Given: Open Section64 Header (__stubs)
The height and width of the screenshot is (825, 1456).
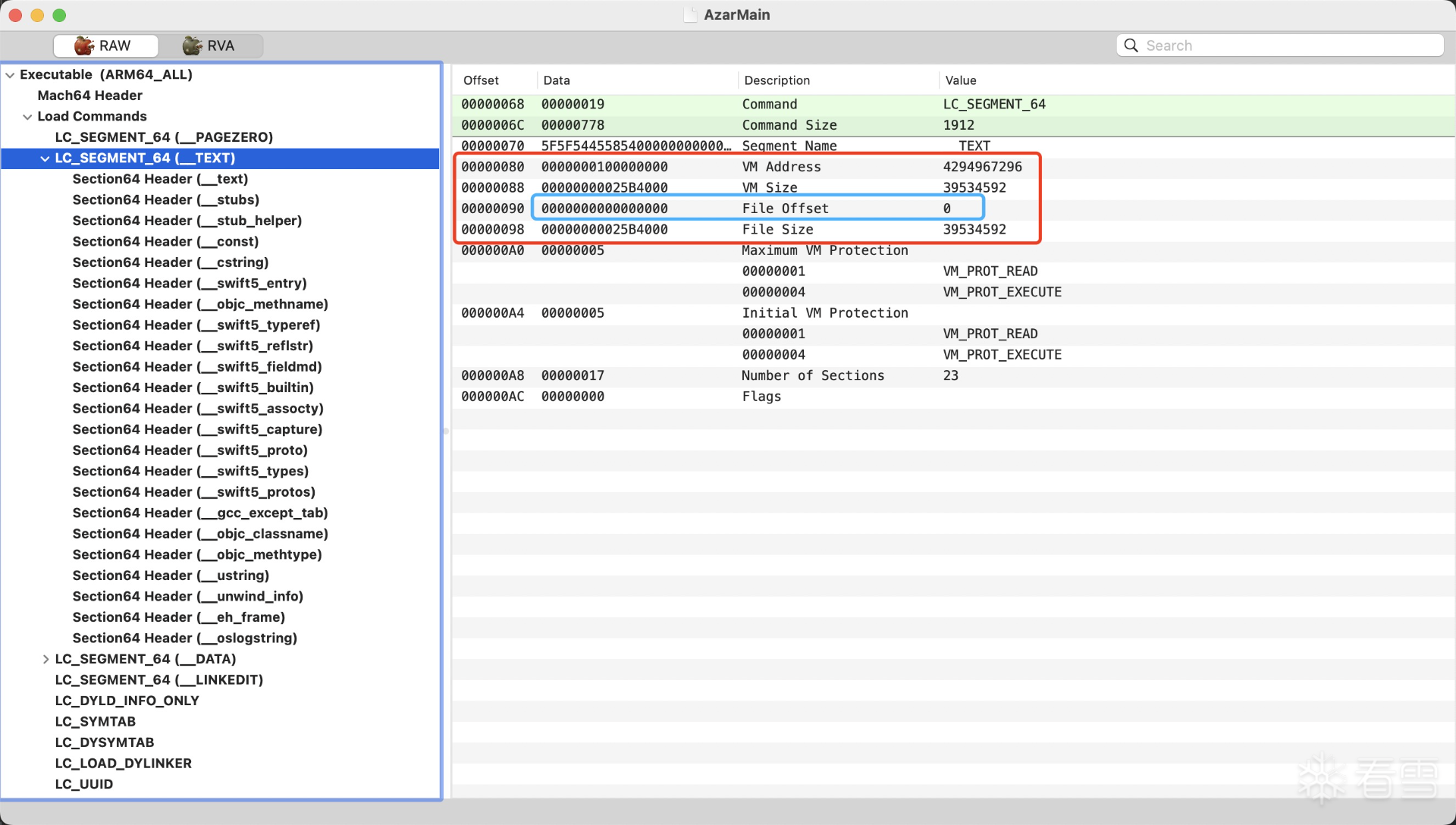Looking at the screenshot, I should pos(165,200).
